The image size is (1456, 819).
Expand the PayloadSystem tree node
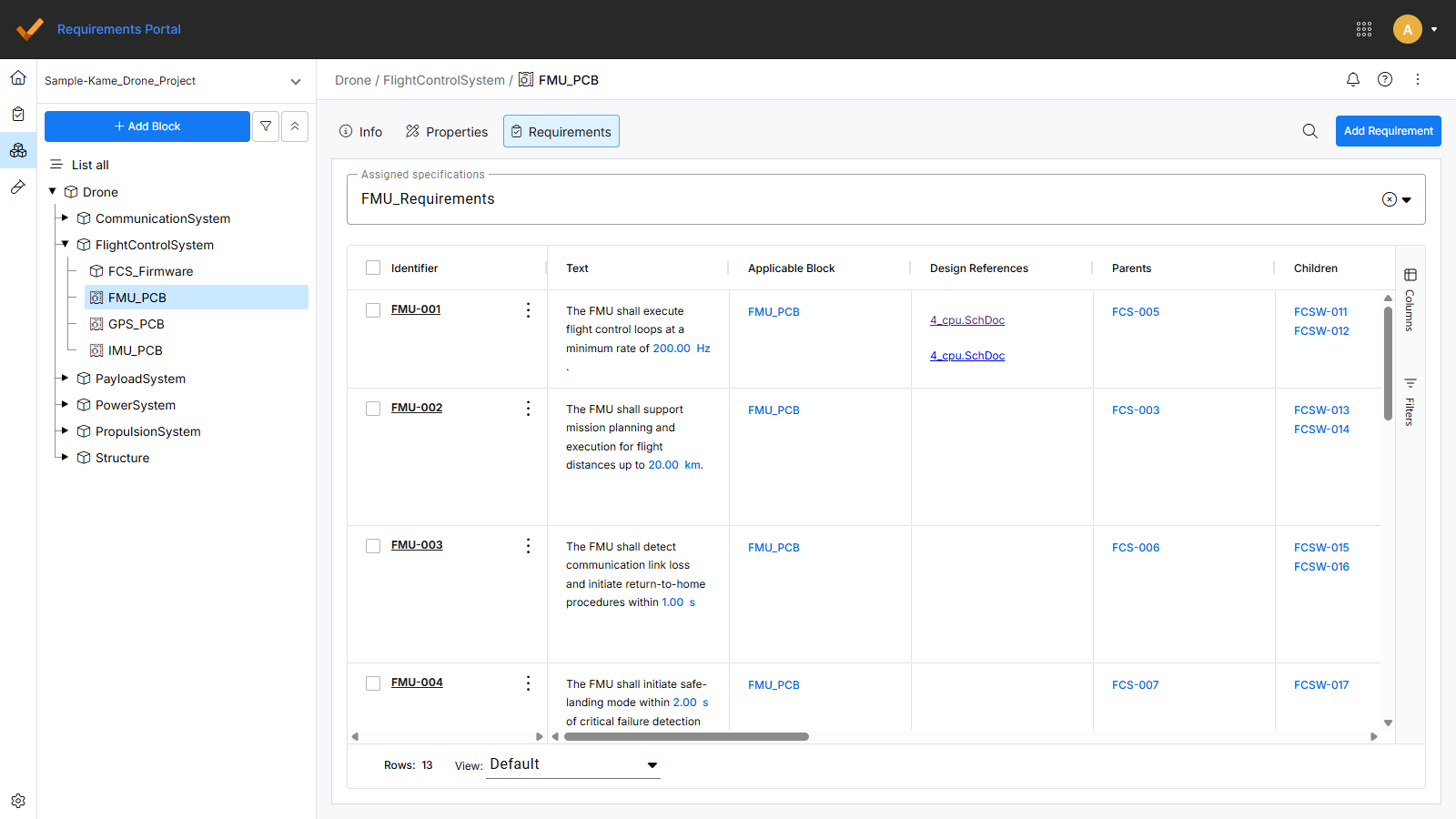(65, 378)
